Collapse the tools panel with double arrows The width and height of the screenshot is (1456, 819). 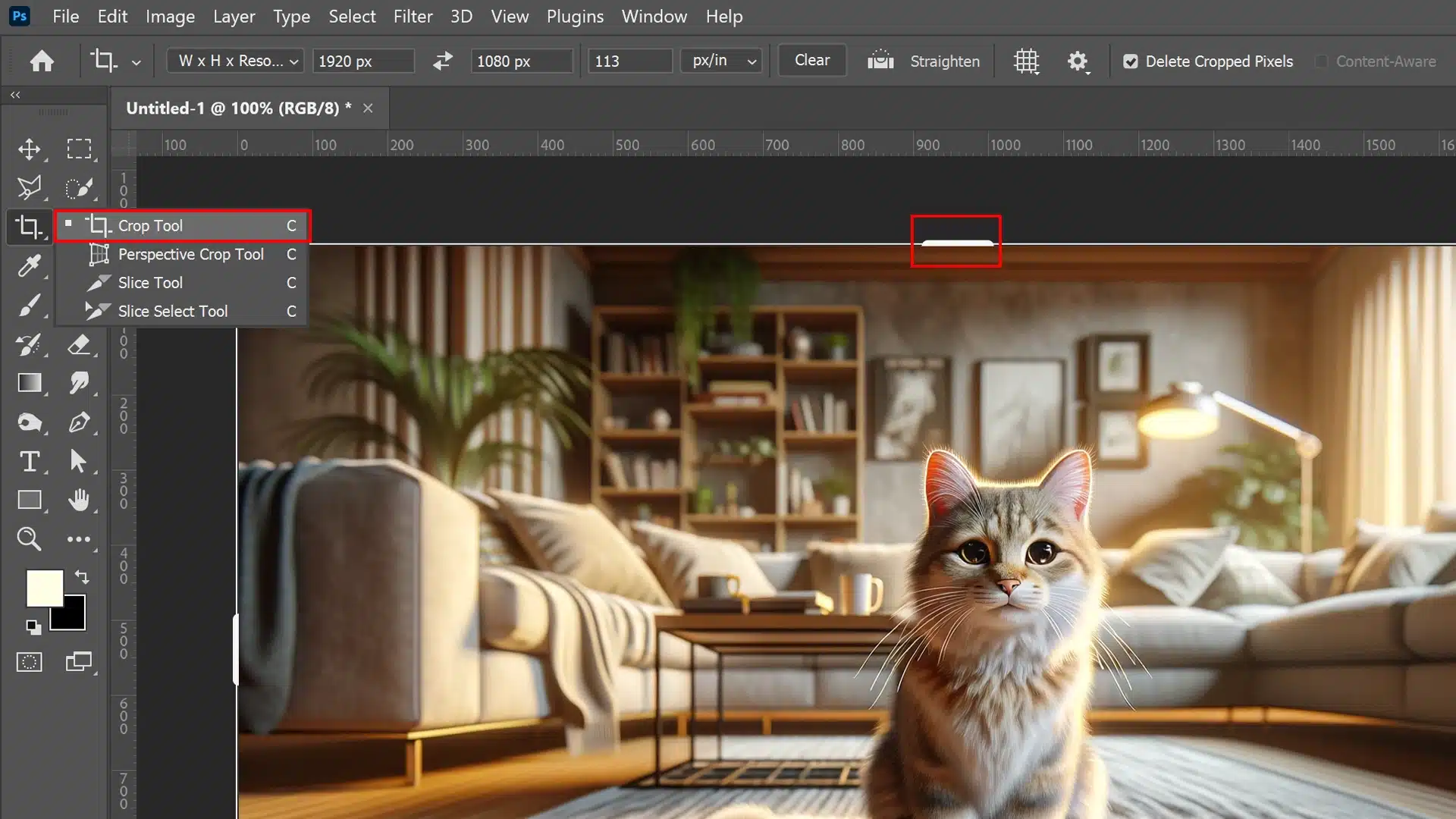point(15,95)
